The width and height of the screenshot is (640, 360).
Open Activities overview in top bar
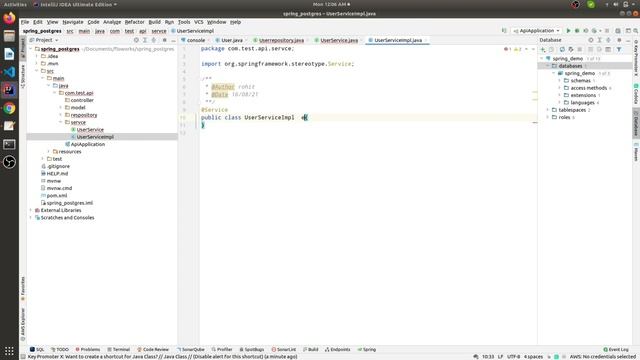tap(15, 4)
